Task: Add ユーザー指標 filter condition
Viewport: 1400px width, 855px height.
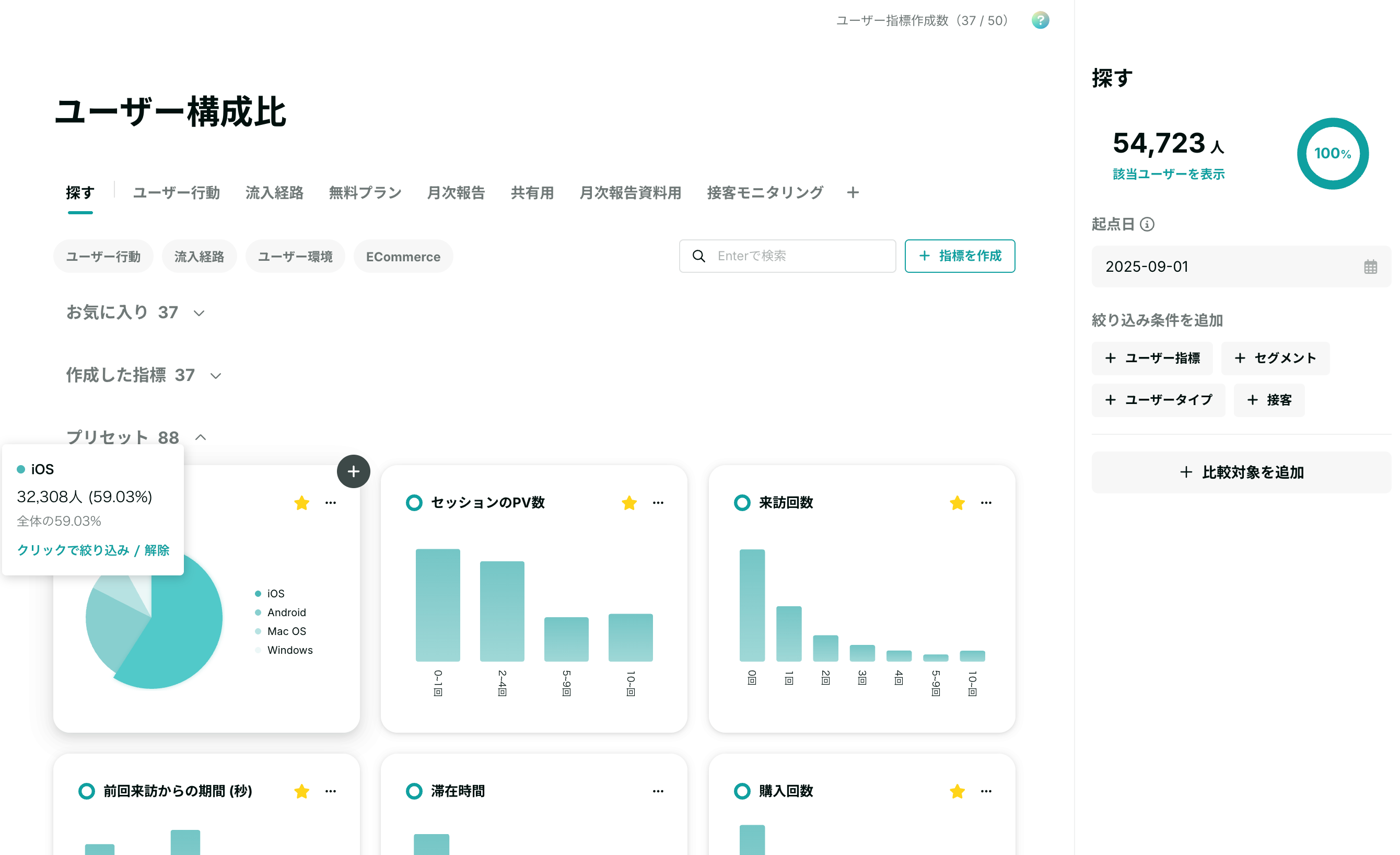Action: (x=1152, y=358)
